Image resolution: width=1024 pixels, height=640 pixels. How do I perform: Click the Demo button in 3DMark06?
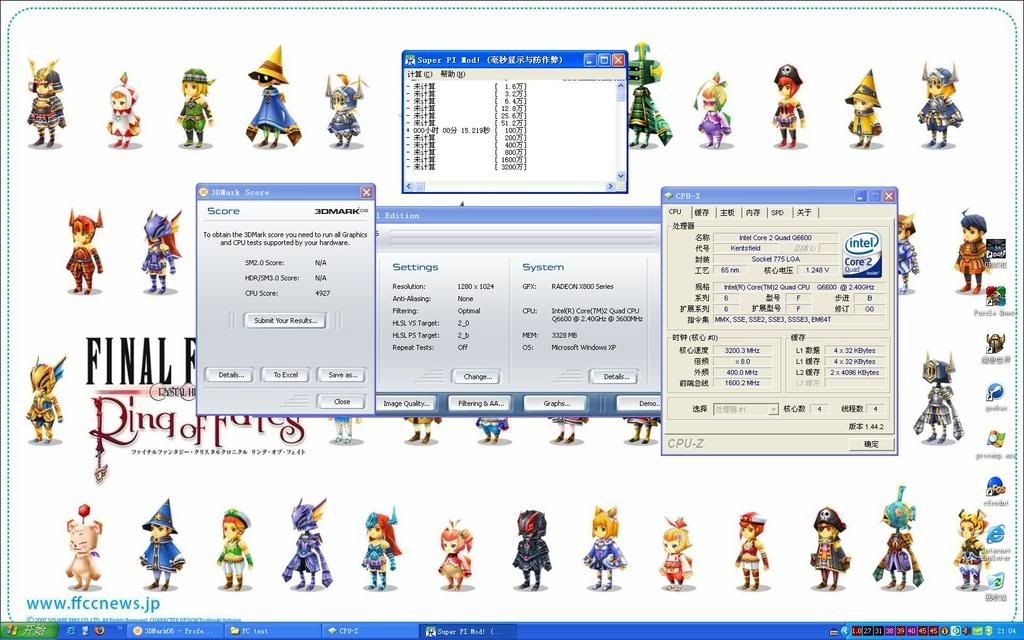641,404
